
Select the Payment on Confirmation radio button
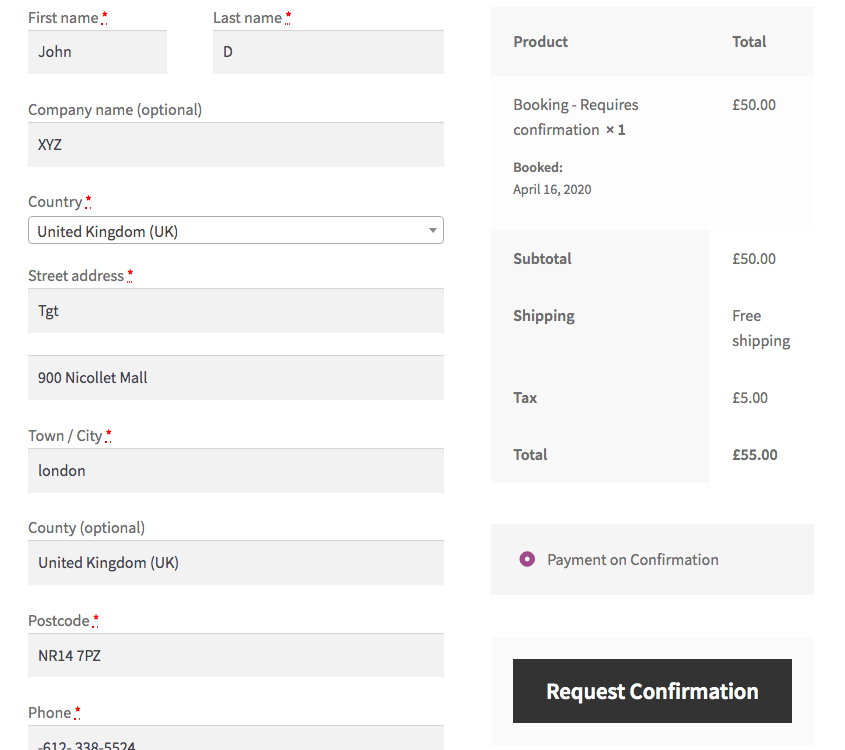click(x=527, y=559)
